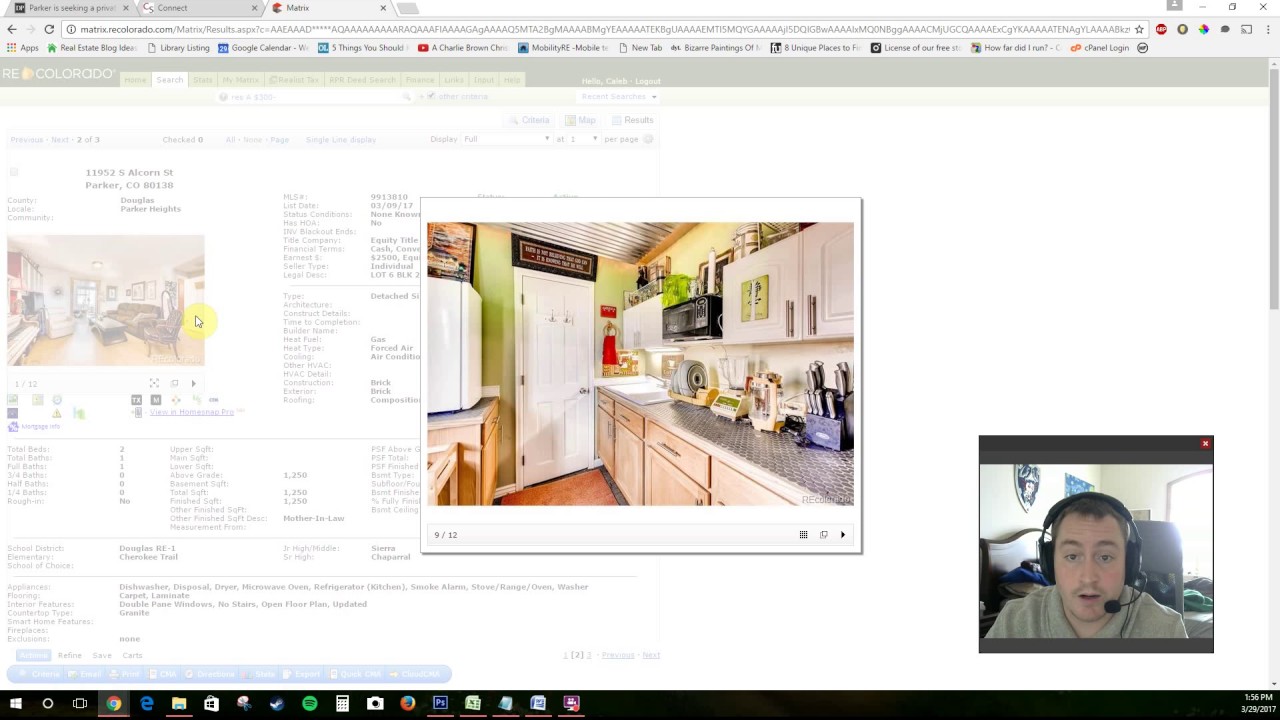The width and height of the screenshot is (1280, 720).
Task: Open the Display format dropdown showing Full
Action: point(506,139)
